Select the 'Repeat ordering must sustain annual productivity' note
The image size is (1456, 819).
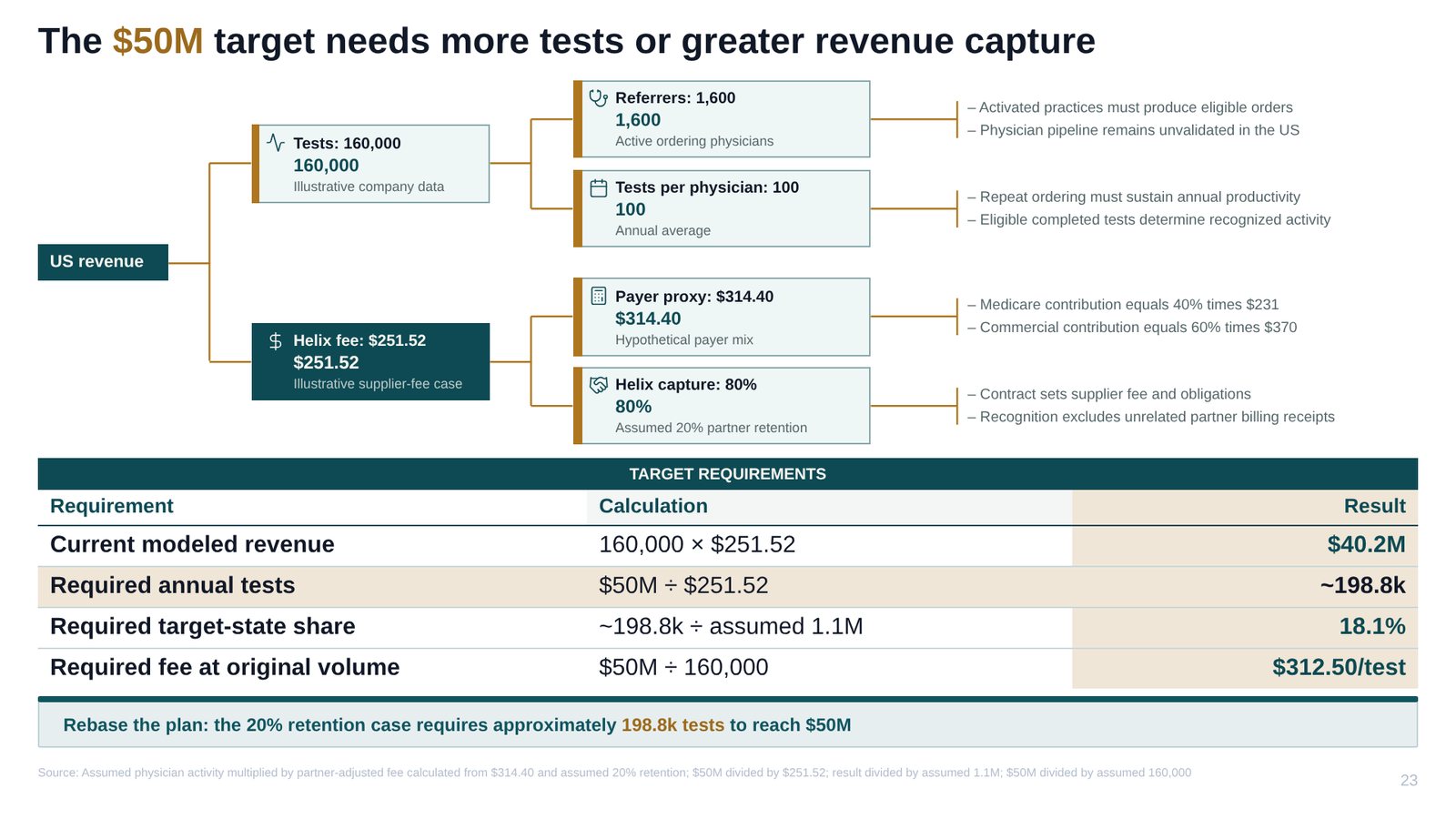coord(1134,197)
